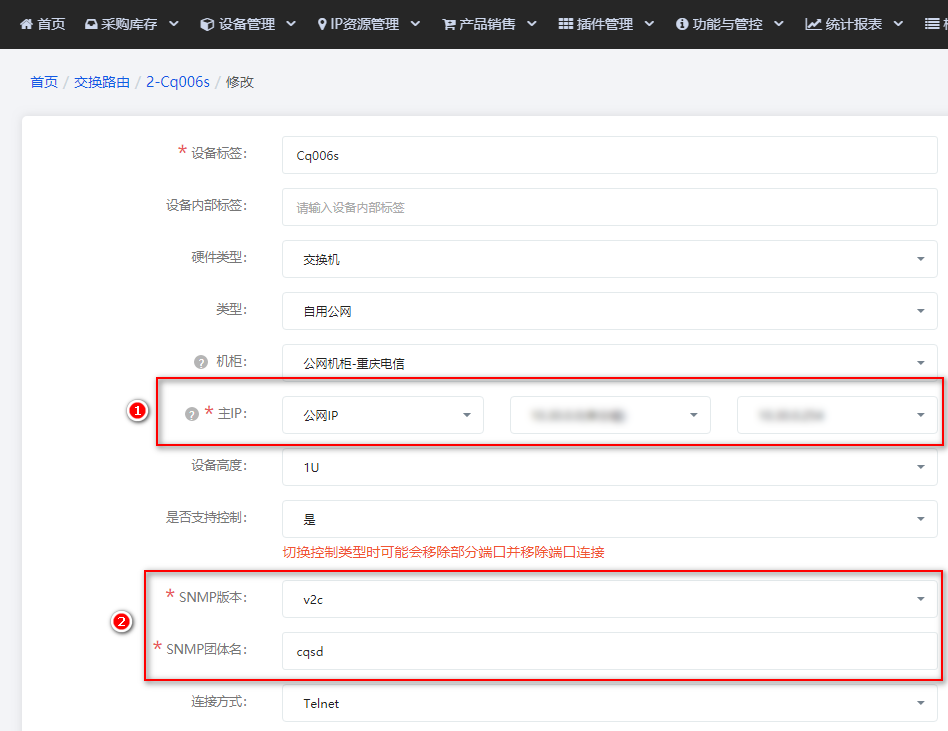Click the IP资源管理 chevron arrow

[415, 24]
